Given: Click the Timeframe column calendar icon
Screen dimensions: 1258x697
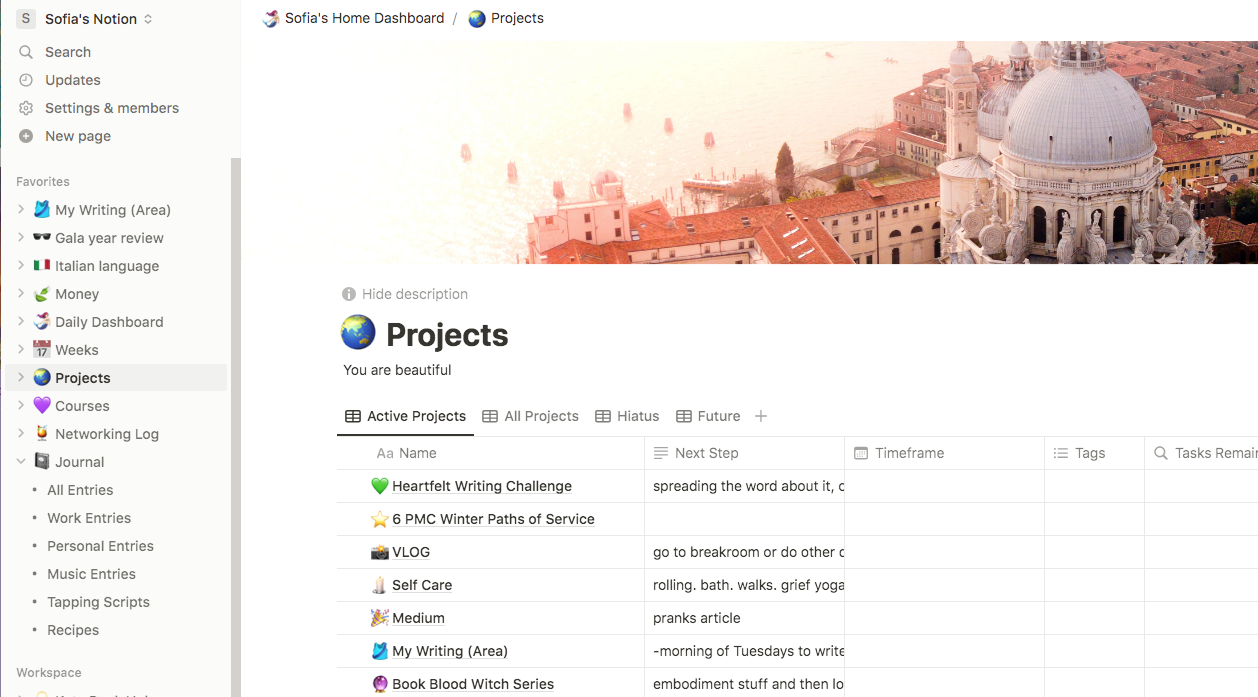Looking at the screenshot, I should click(x=861, y=453).
